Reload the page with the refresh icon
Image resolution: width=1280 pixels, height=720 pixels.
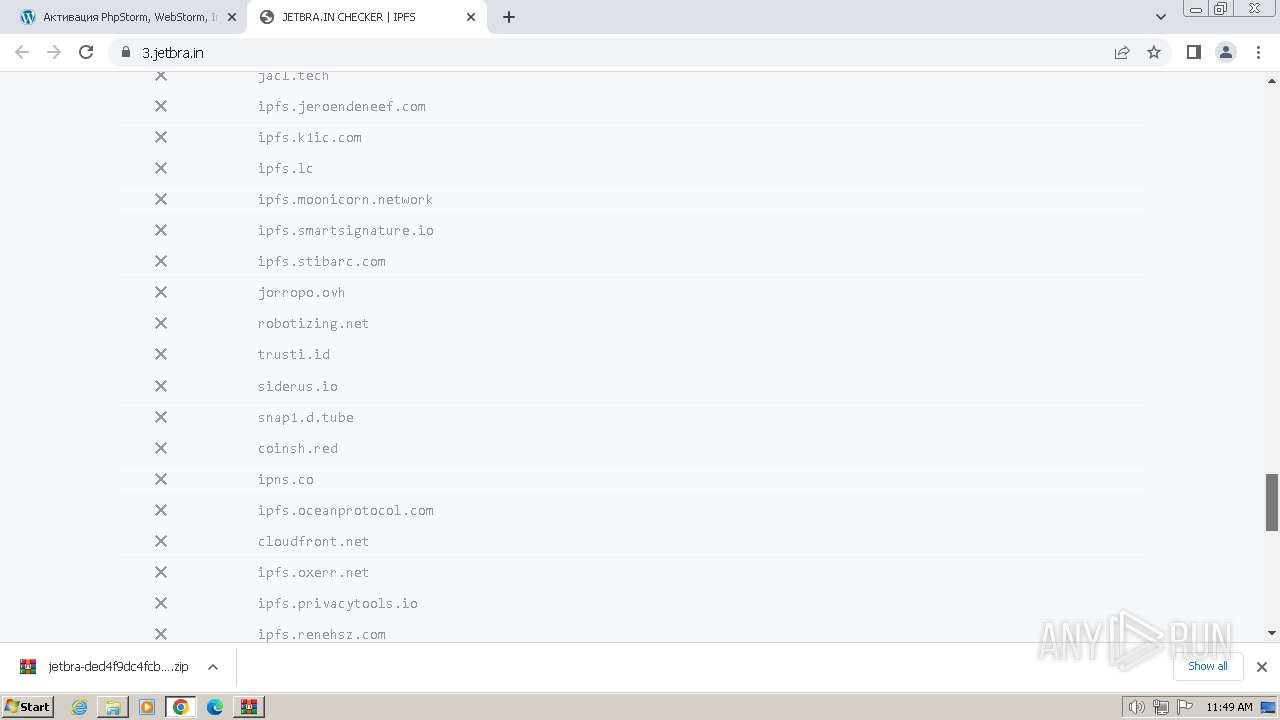(x=86, y=52)
